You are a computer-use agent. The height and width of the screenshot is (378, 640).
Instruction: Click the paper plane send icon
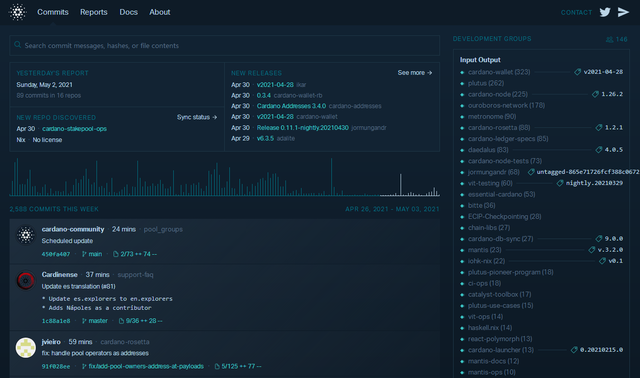(623, 12)
